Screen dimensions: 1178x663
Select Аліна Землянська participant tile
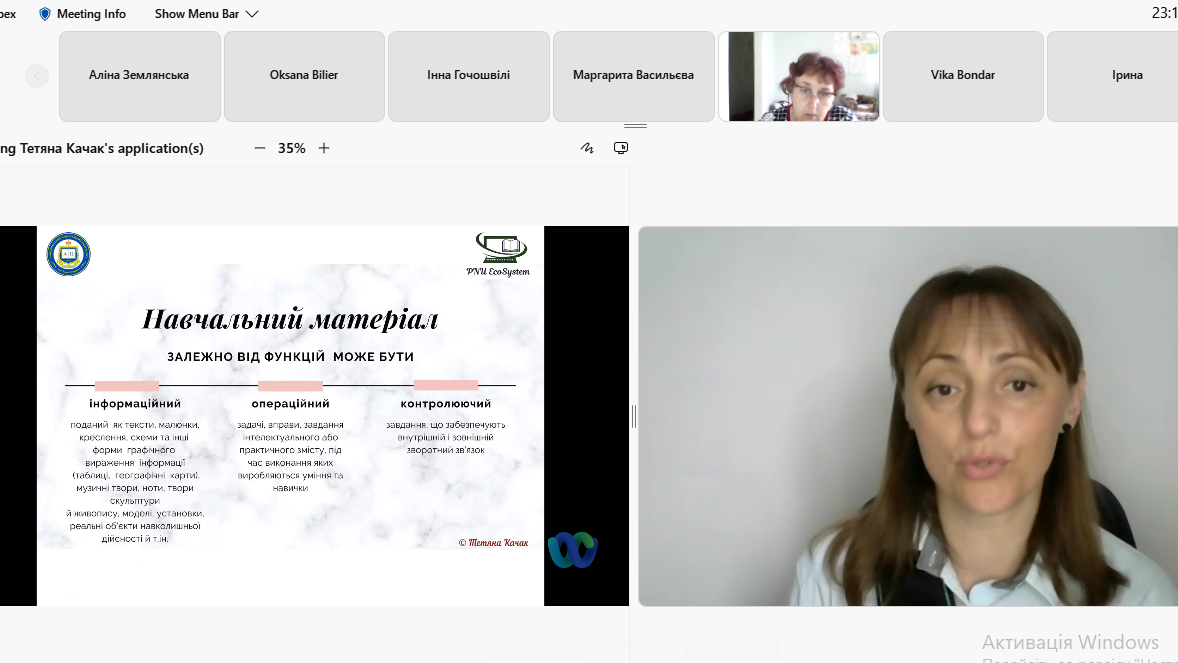(x=139, y=76)
